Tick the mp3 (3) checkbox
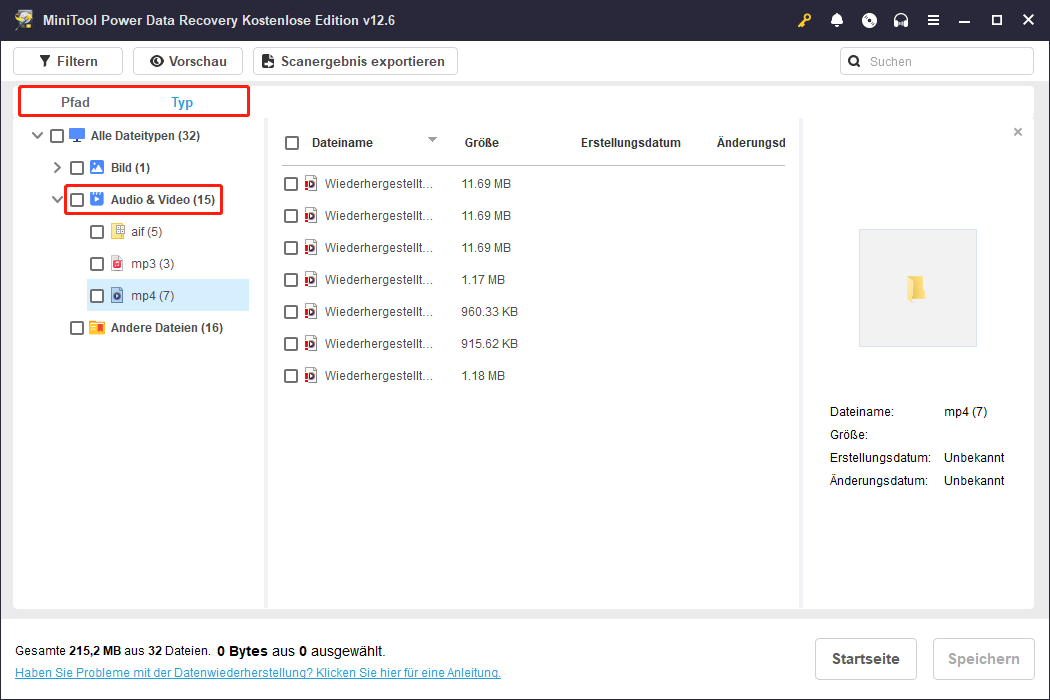Screen dimensions: 1050x700 97,264
